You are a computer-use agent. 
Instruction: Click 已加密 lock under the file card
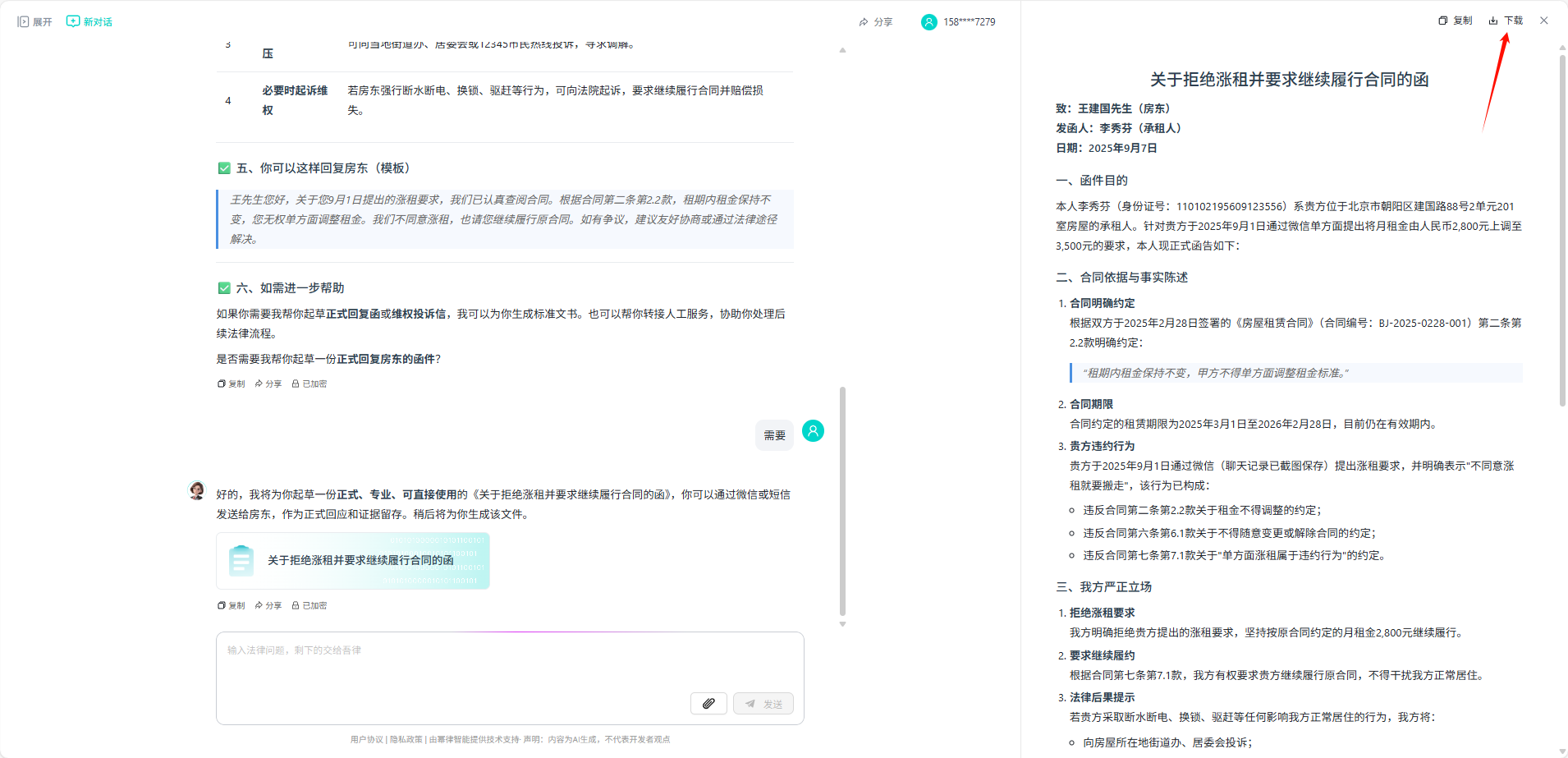click(x=309, y=606)
